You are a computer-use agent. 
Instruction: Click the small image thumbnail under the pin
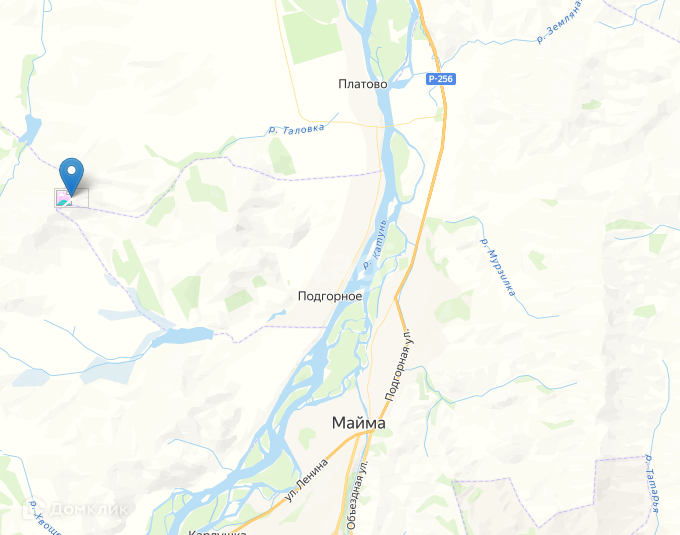click(x=64, y=198)
